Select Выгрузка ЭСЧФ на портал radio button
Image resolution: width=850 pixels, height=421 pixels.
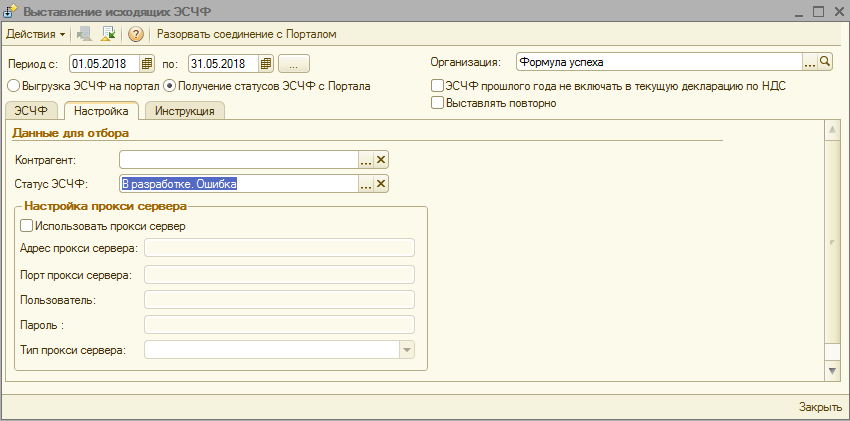click(13, 86)
